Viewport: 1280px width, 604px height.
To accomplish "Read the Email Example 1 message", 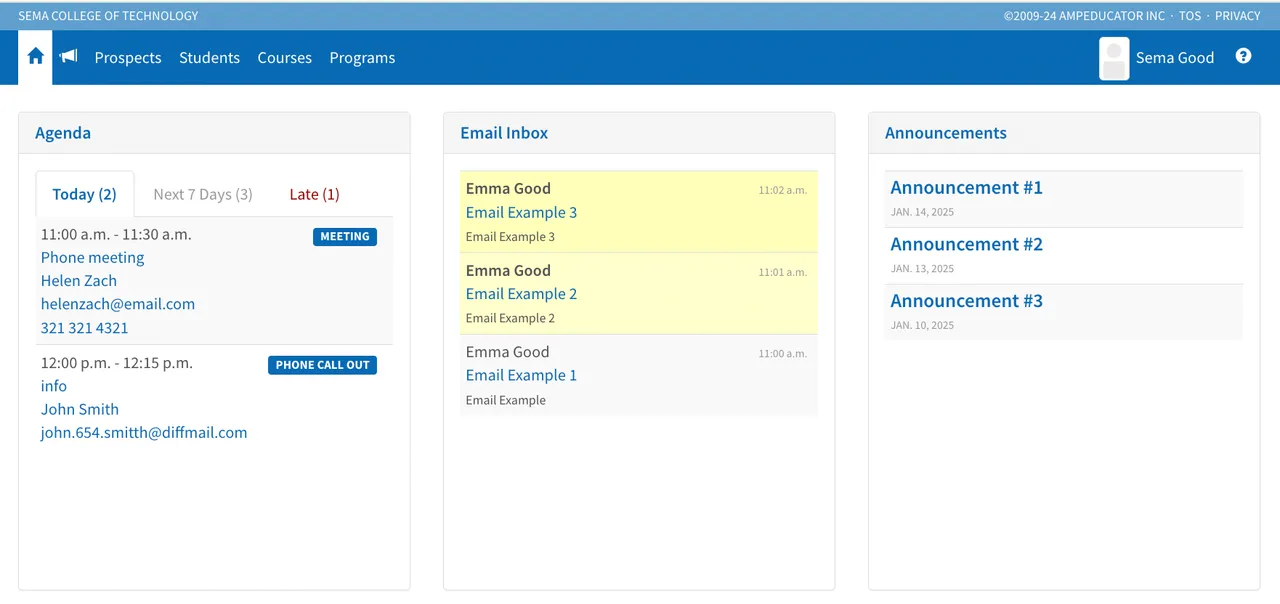I will click(521, 375).
